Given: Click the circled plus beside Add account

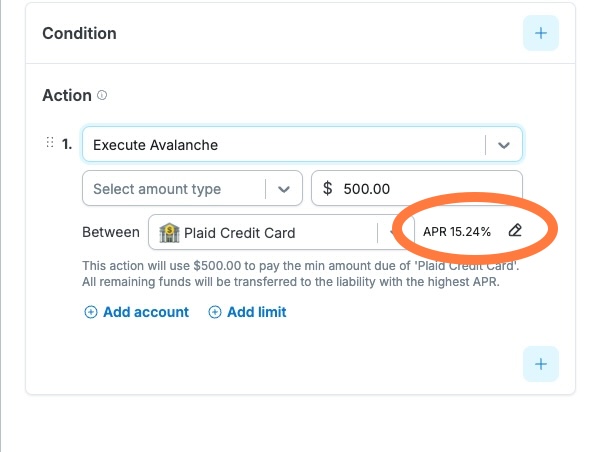Looking at the screenshot, I should [x=91, y=312].
